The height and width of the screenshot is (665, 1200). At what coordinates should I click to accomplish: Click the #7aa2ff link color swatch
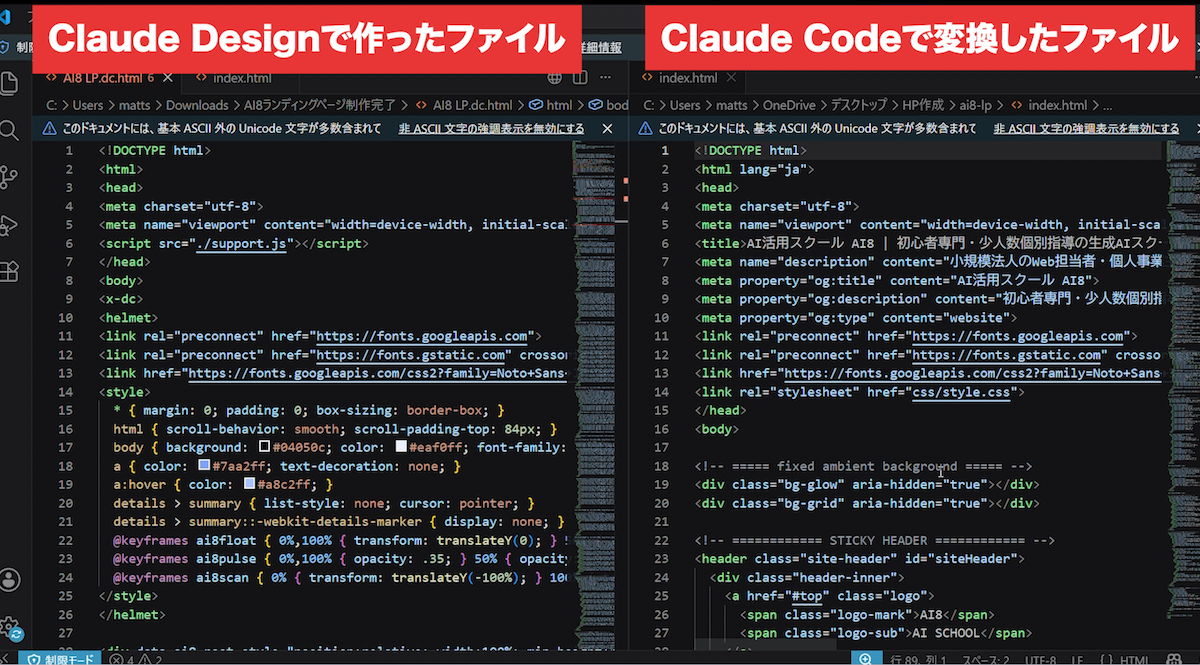203,466
